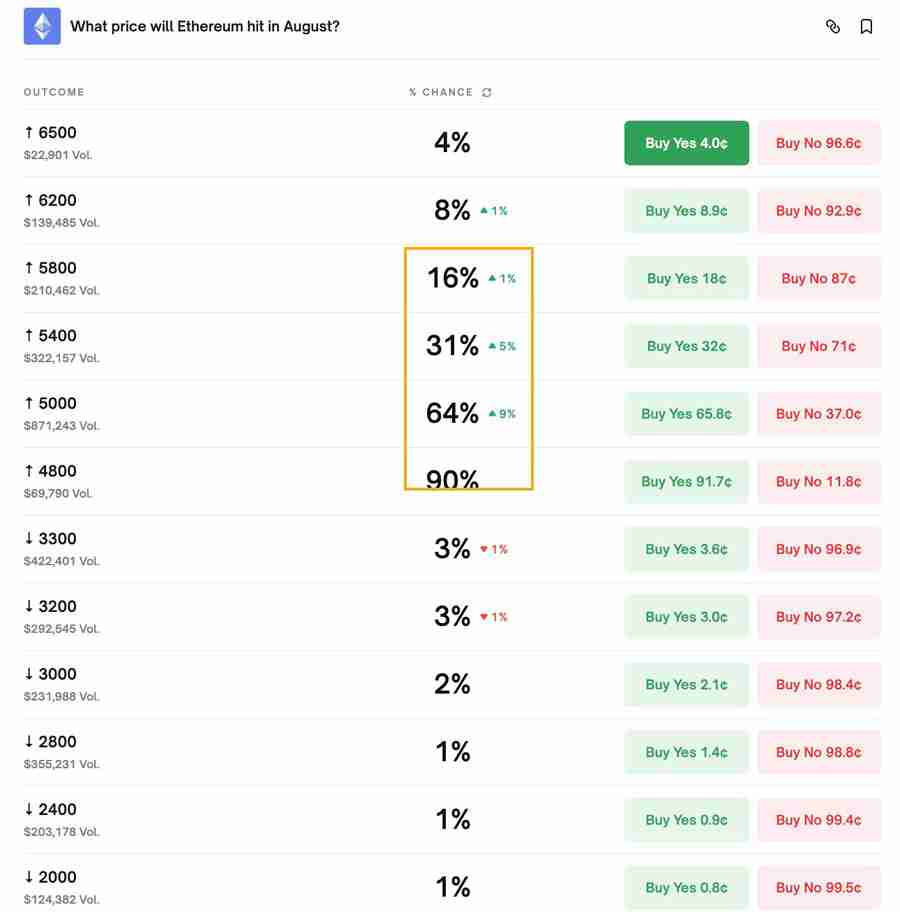Bookmark this Ethereum price market
900x912 pixels.
(866, 27)
